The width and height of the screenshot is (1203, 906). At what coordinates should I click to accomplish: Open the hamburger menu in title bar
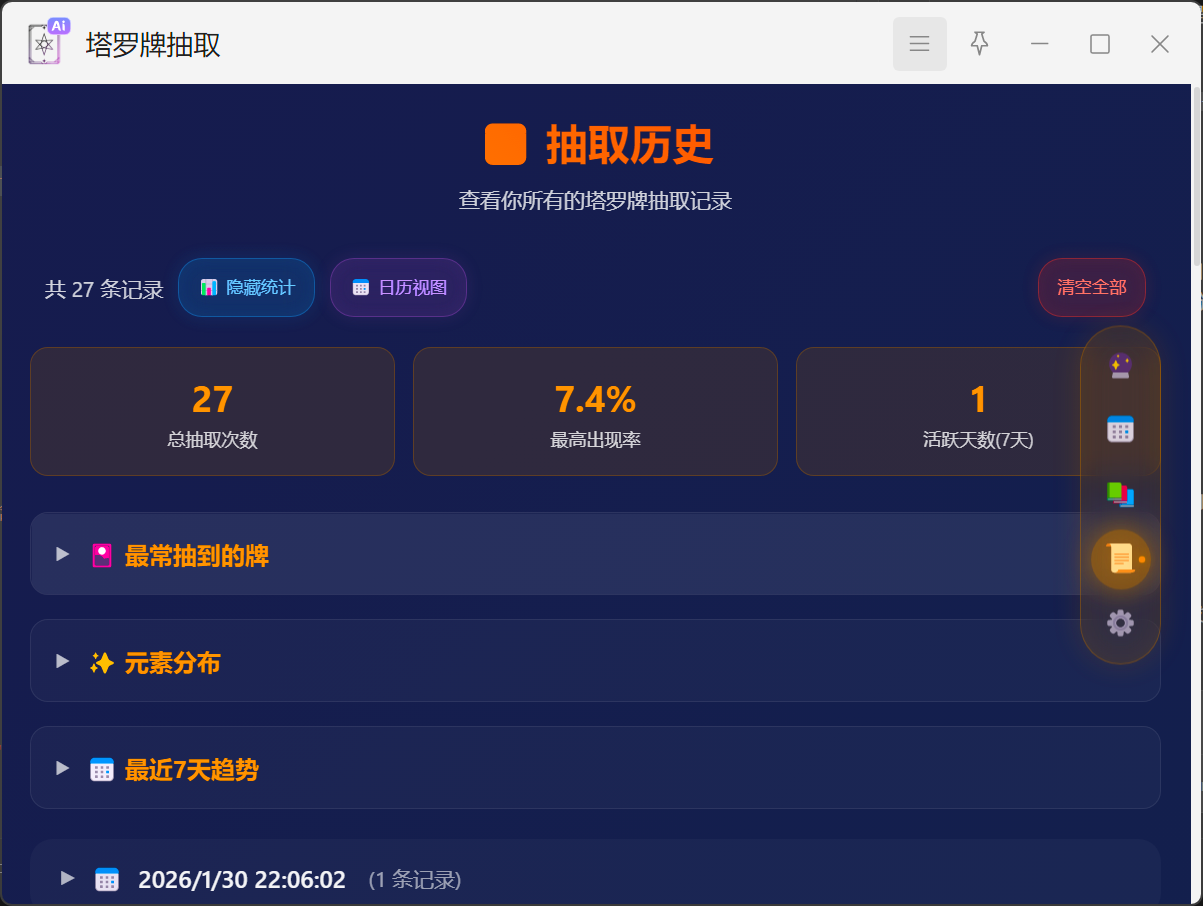(x=919, y=44)
